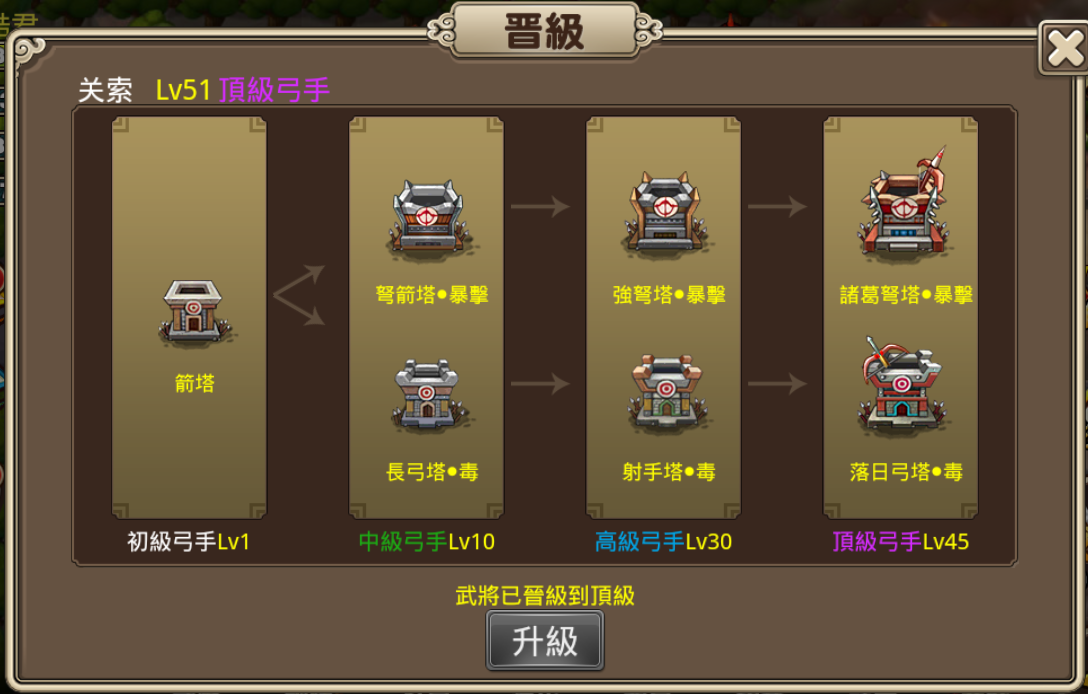The width and height of the screenshot is (1088, 694).
Task: Pick the 射手塔•毒 archer tower icon
Action: [x=665, y=393]
